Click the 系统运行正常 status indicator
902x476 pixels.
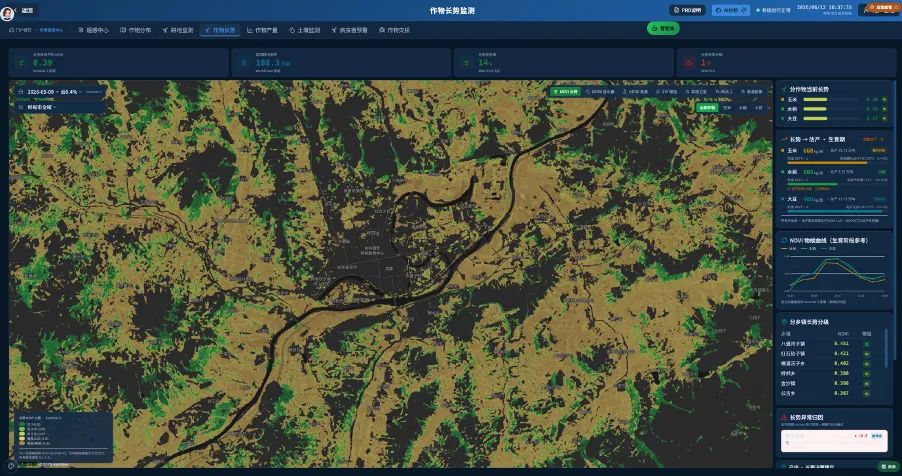click(773, 10)
